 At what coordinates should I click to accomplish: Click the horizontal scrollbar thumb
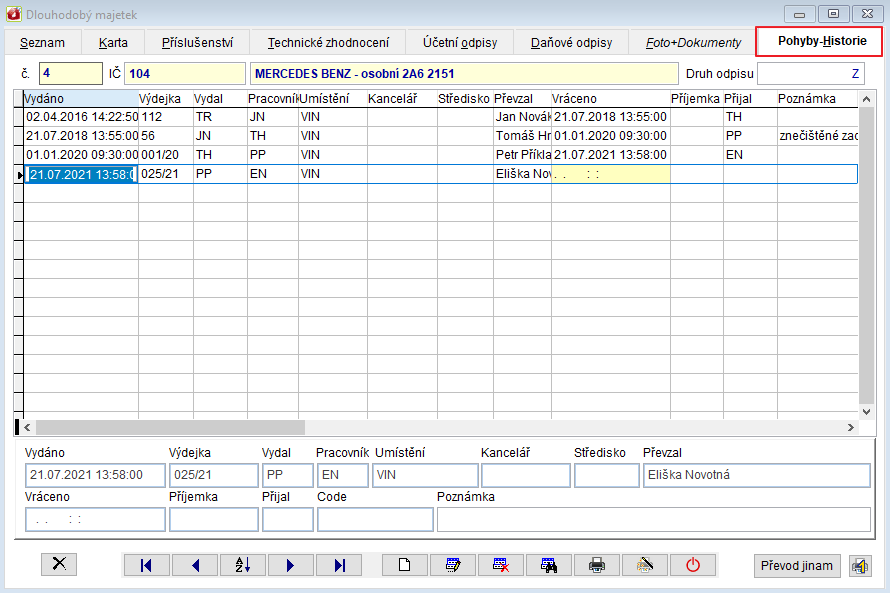point(170,427)
